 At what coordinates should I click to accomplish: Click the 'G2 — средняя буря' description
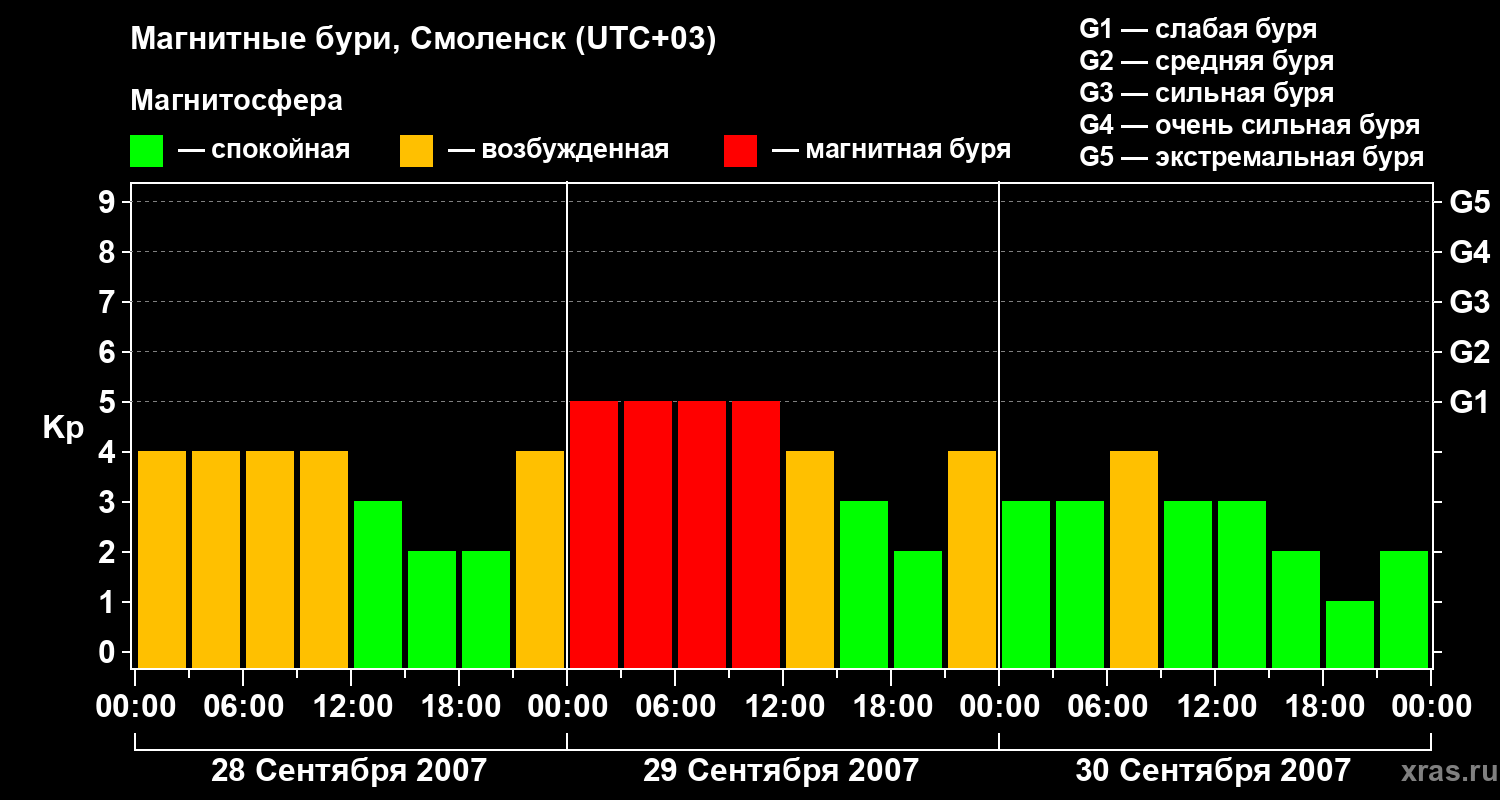click(x=1206, y=61)
